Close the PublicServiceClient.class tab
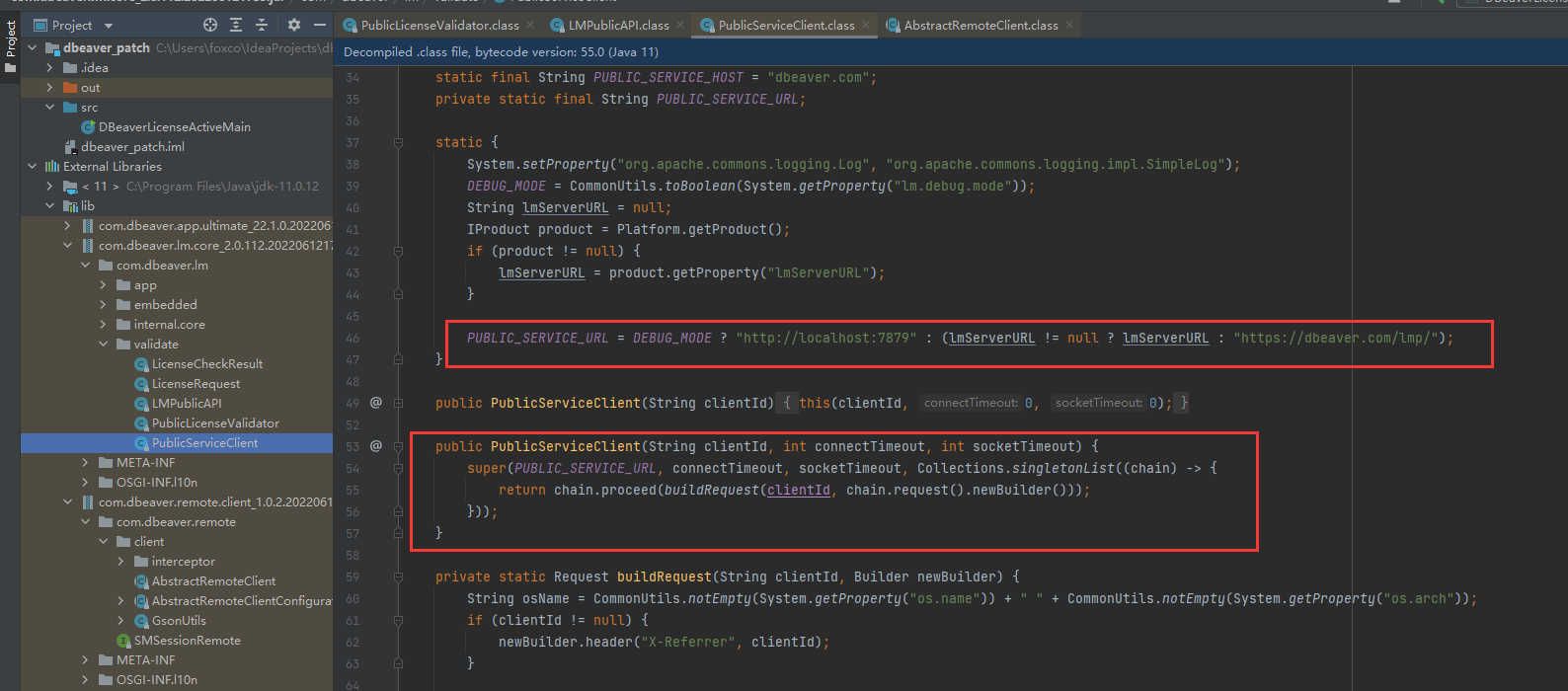The height and width of the screenshot is (691, 1568). [866, 25]
